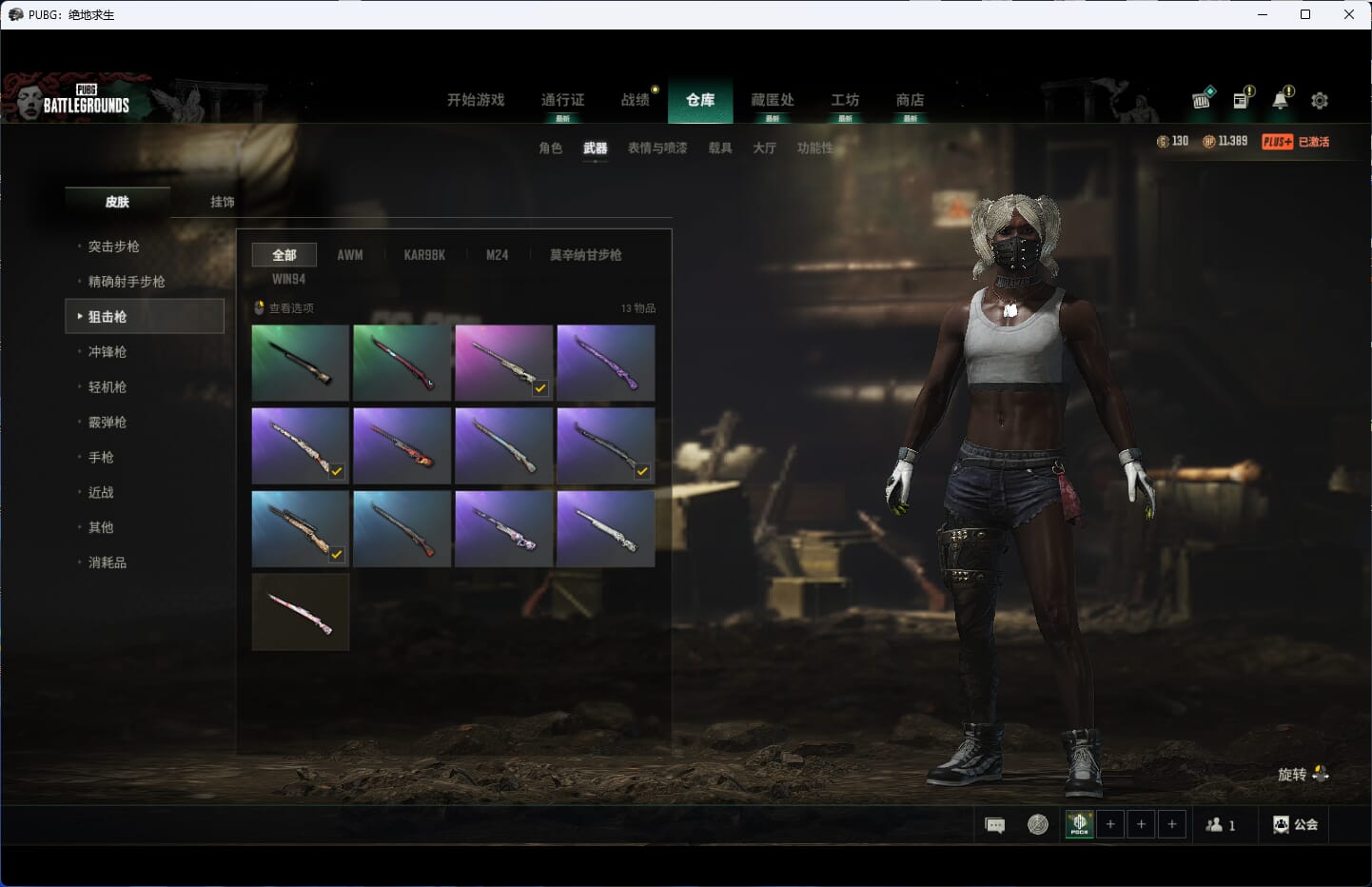Open the 通行证 pass tab

tap(562, 100)
